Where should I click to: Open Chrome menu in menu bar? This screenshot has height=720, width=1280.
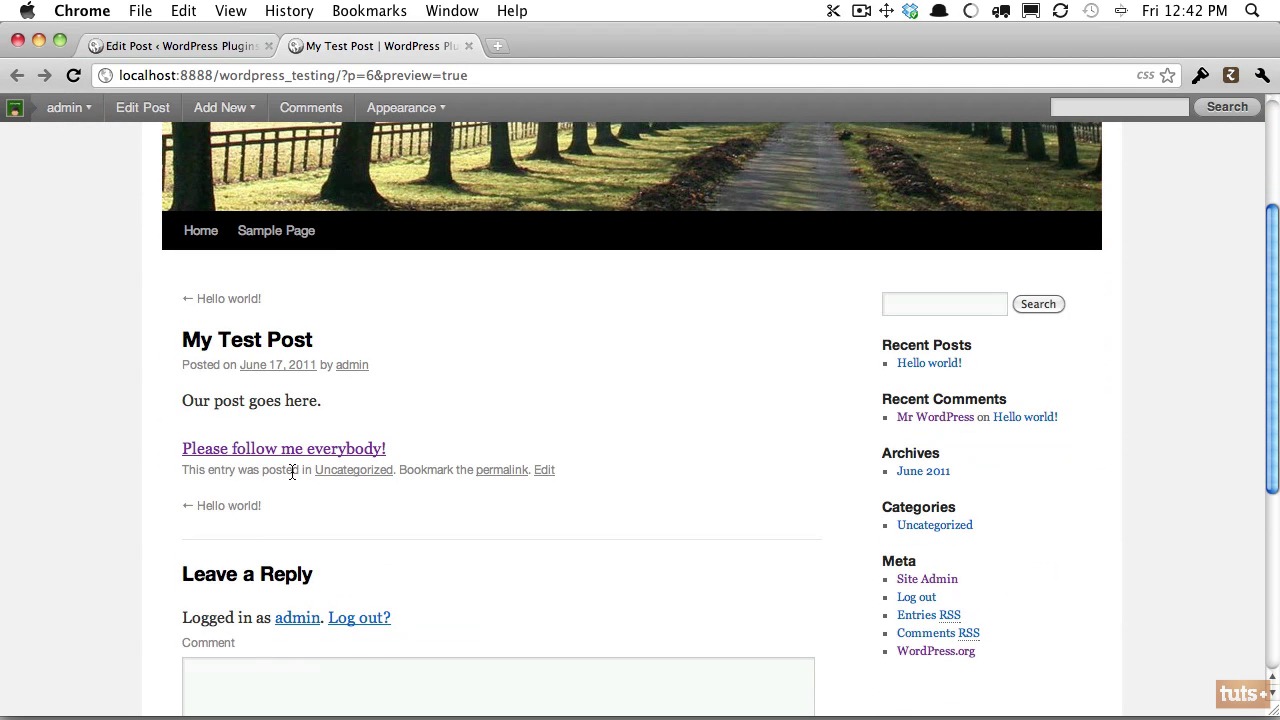pos(82,11)
